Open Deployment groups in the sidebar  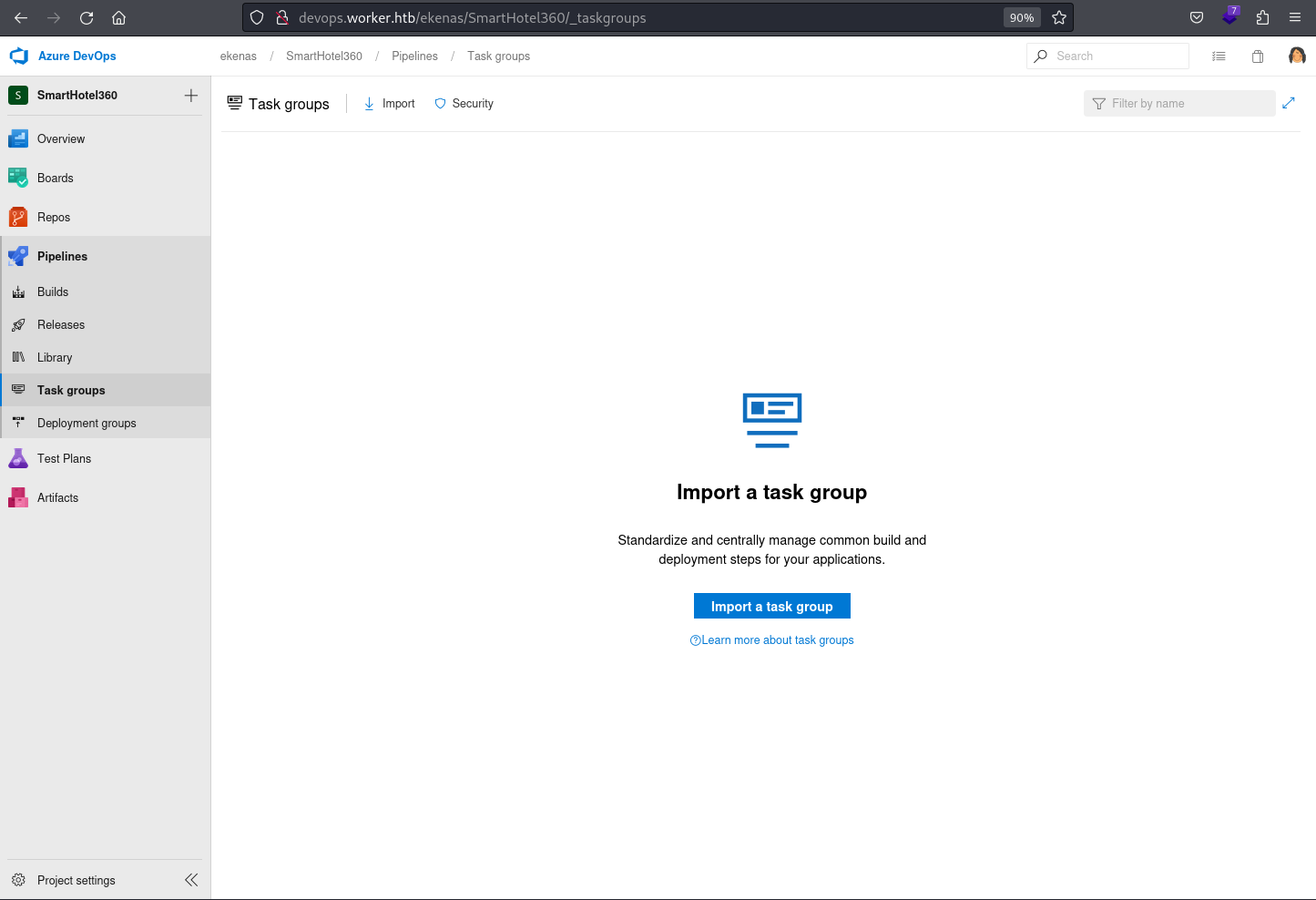[106, 423]
